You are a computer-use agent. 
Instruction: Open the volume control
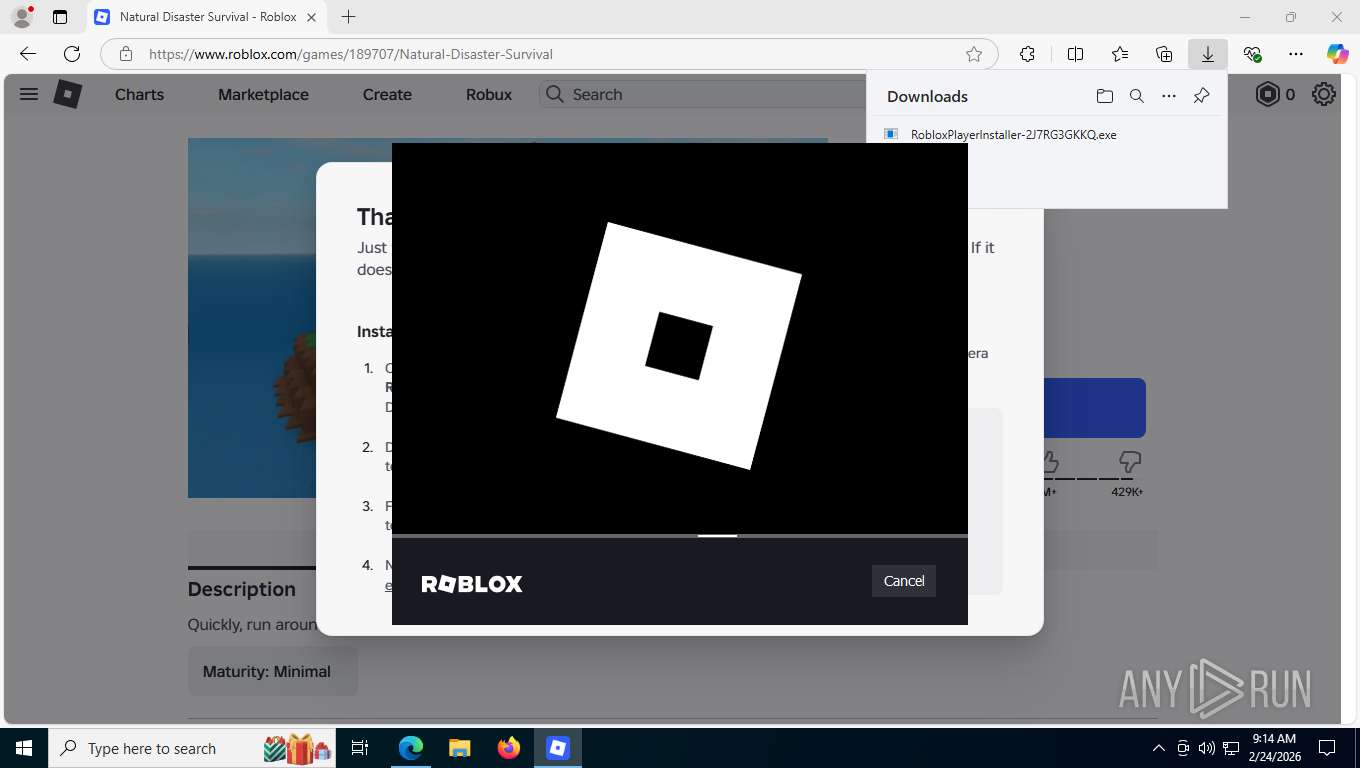click(x=1206, y=748)
